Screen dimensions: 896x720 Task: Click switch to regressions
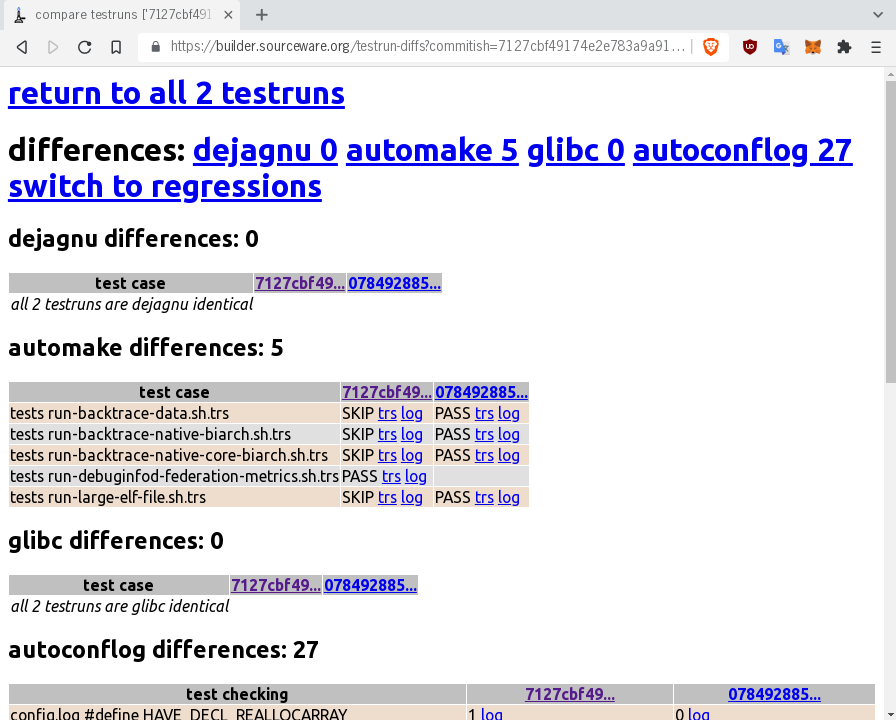[164, 186]
